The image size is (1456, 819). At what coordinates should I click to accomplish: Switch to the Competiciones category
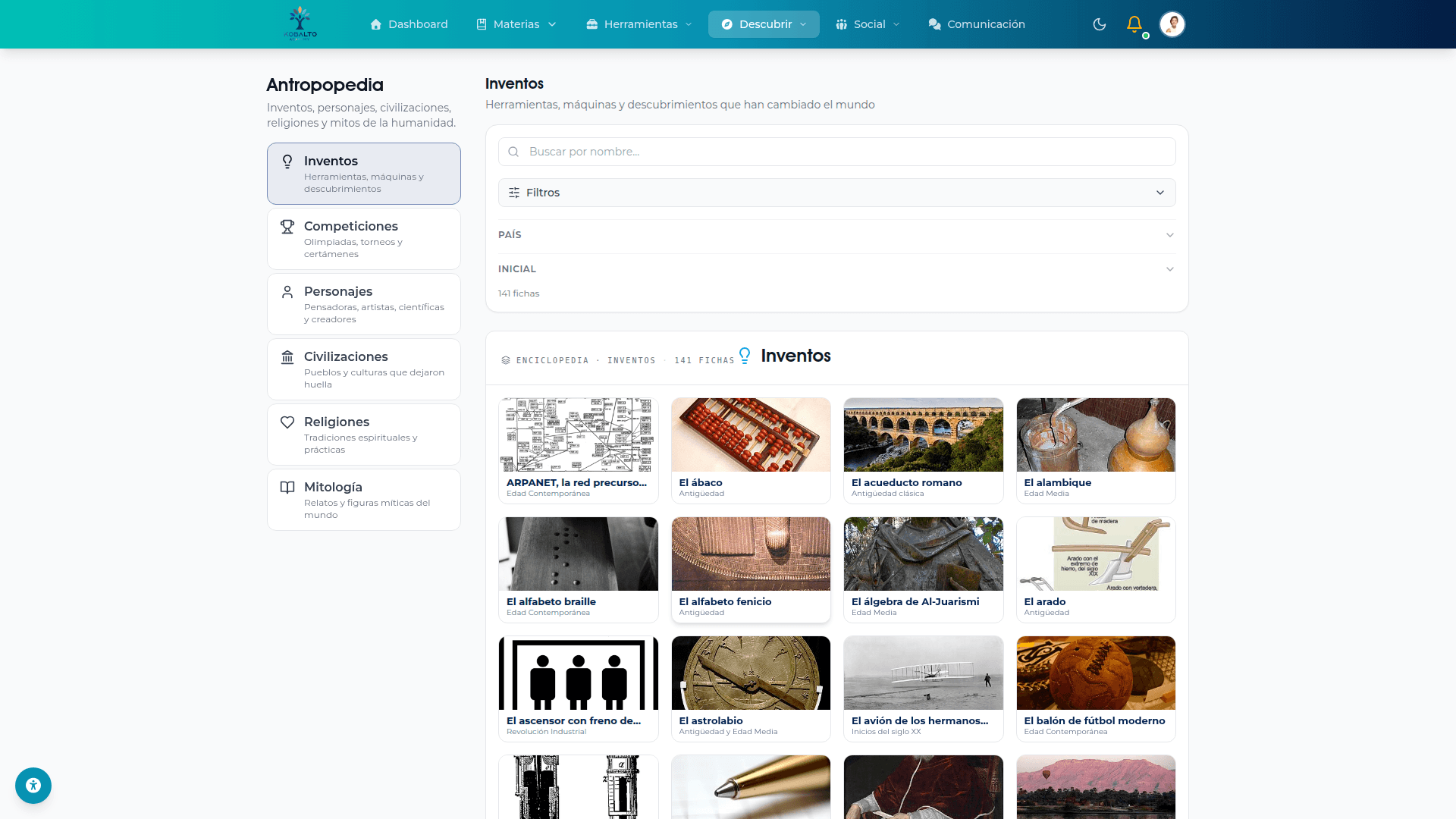pos(364,239)
